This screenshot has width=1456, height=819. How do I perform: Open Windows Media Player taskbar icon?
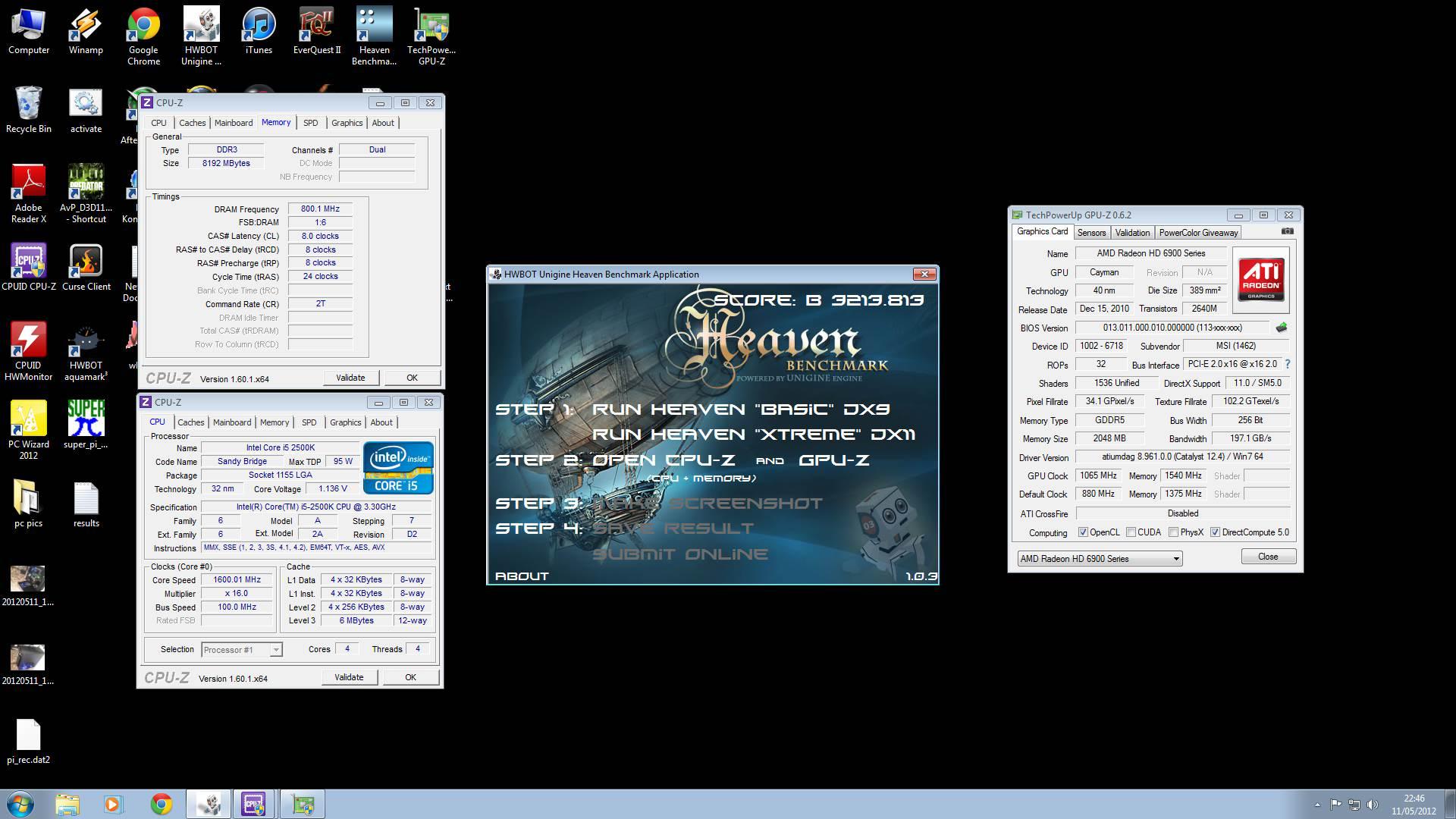click(x=113, y=804)
